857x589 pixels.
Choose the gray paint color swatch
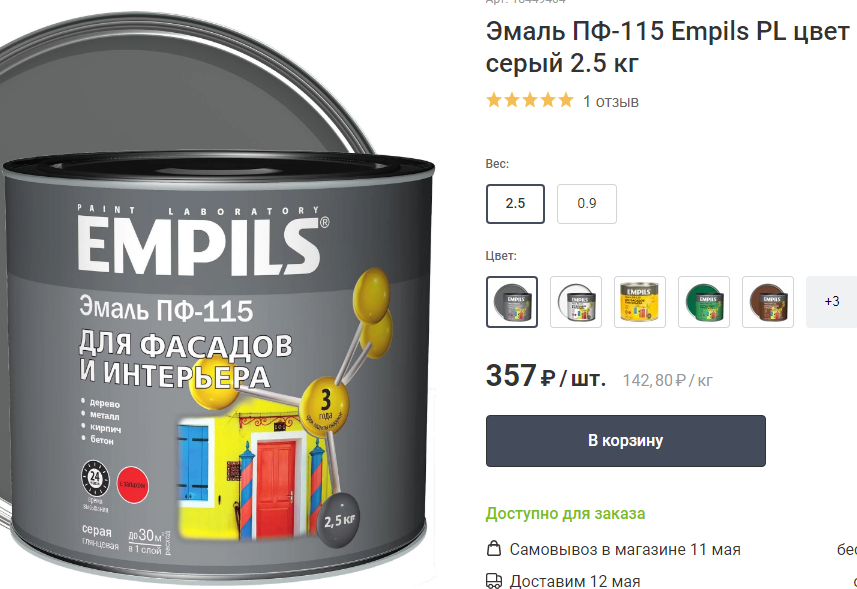[512, 302]
